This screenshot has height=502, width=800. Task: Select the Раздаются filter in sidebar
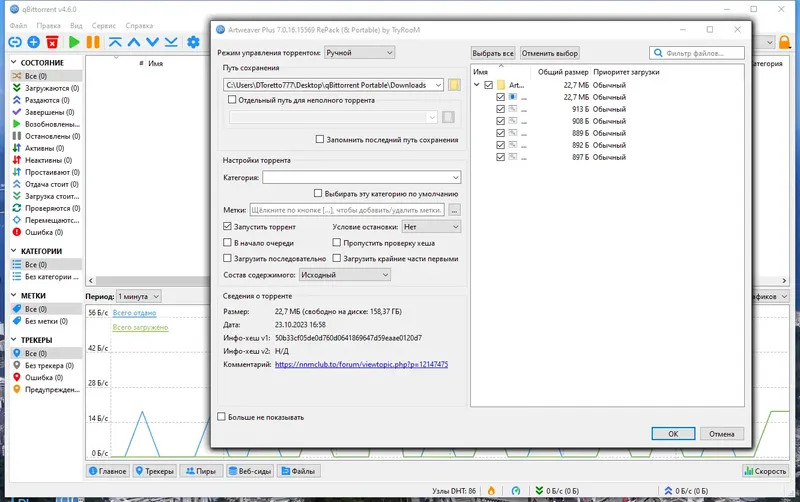coord(46,100)
